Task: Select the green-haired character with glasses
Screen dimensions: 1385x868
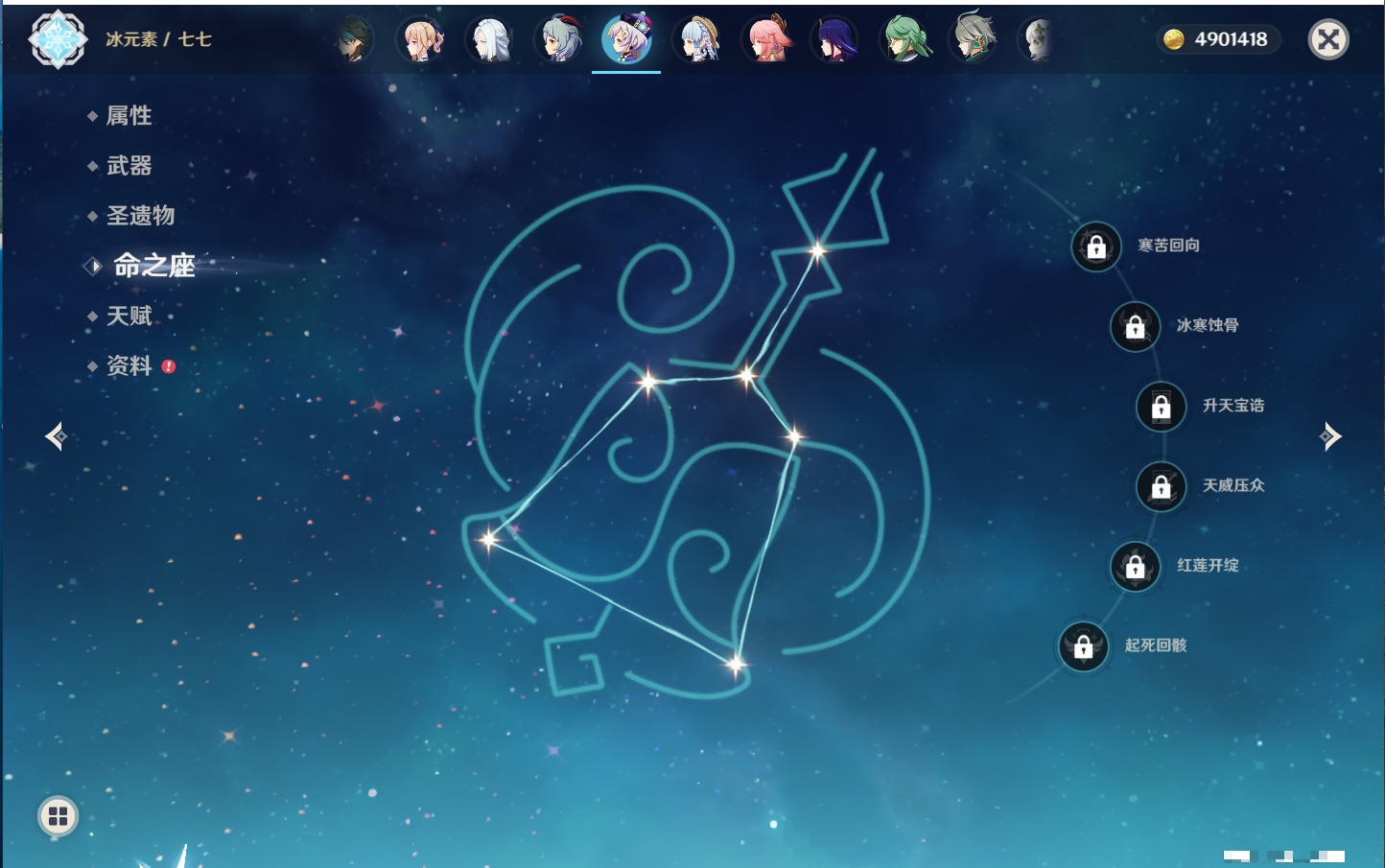Action: tap(905, 39)
